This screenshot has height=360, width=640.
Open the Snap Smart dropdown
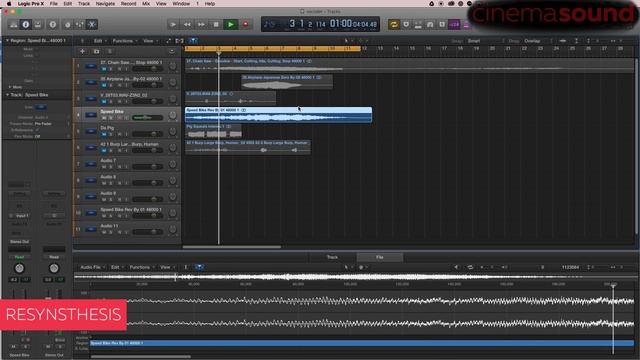[x=486, y=41]
